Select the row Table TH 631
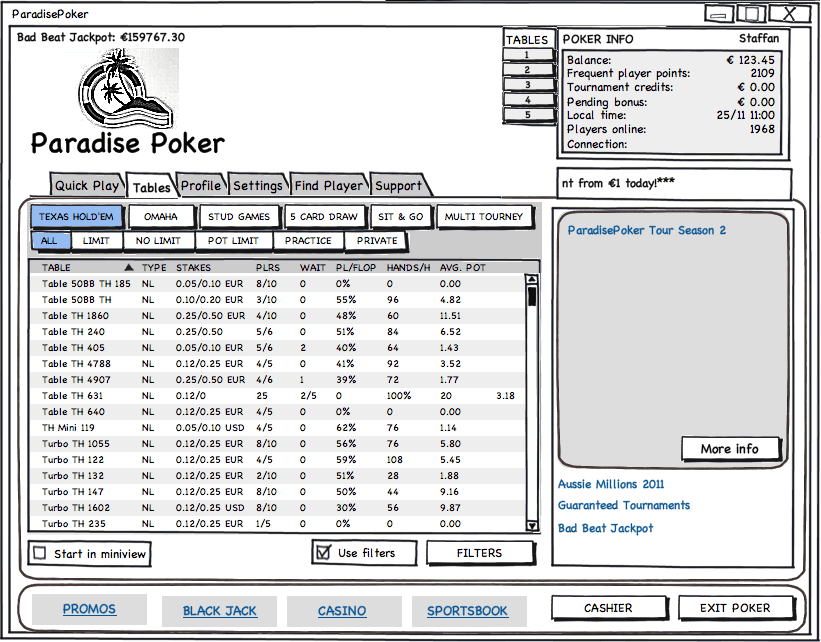 (276, 395)
